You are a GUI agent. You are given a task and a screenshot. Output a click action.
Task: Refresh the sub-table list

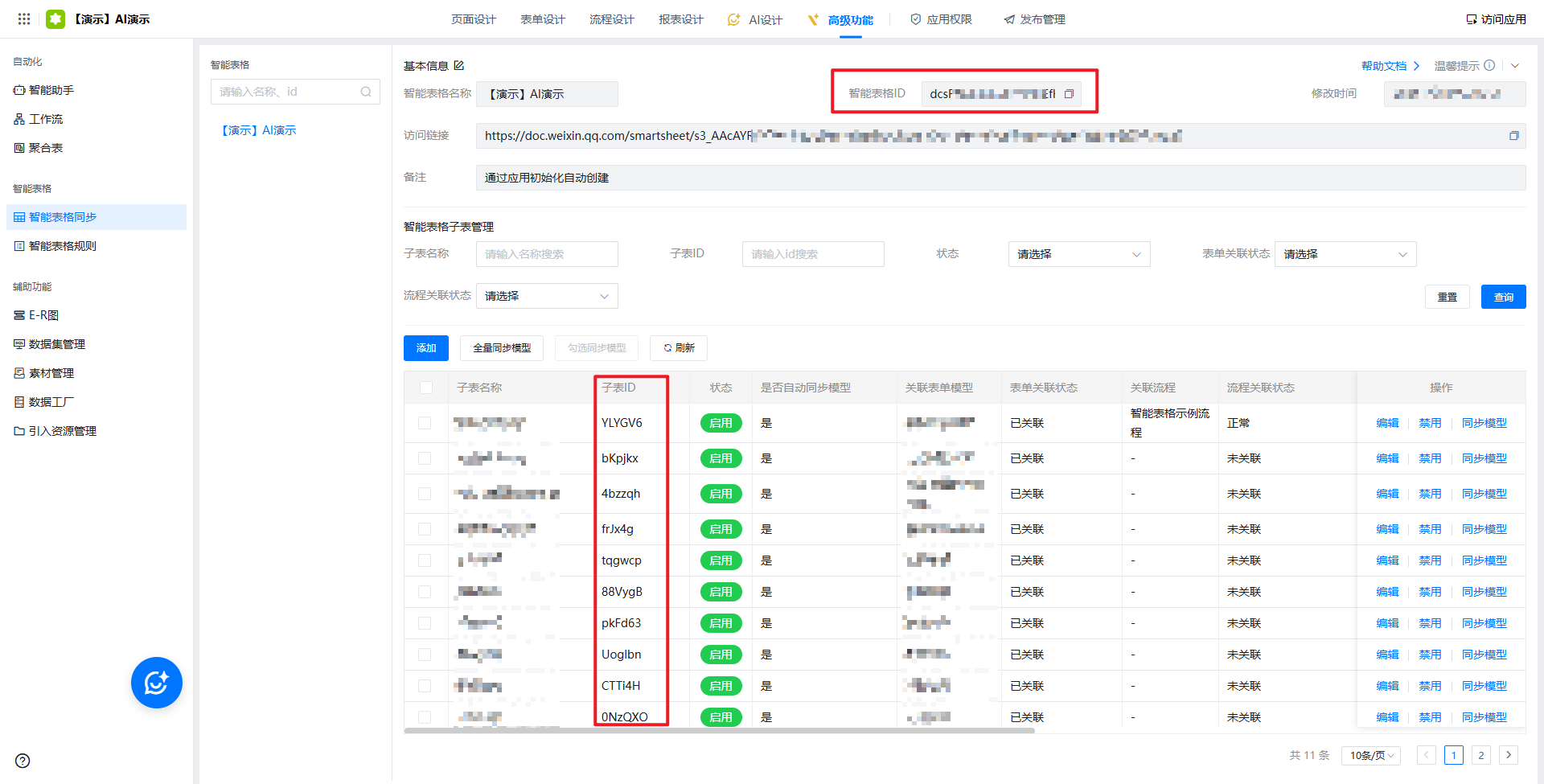coord(679,348)
